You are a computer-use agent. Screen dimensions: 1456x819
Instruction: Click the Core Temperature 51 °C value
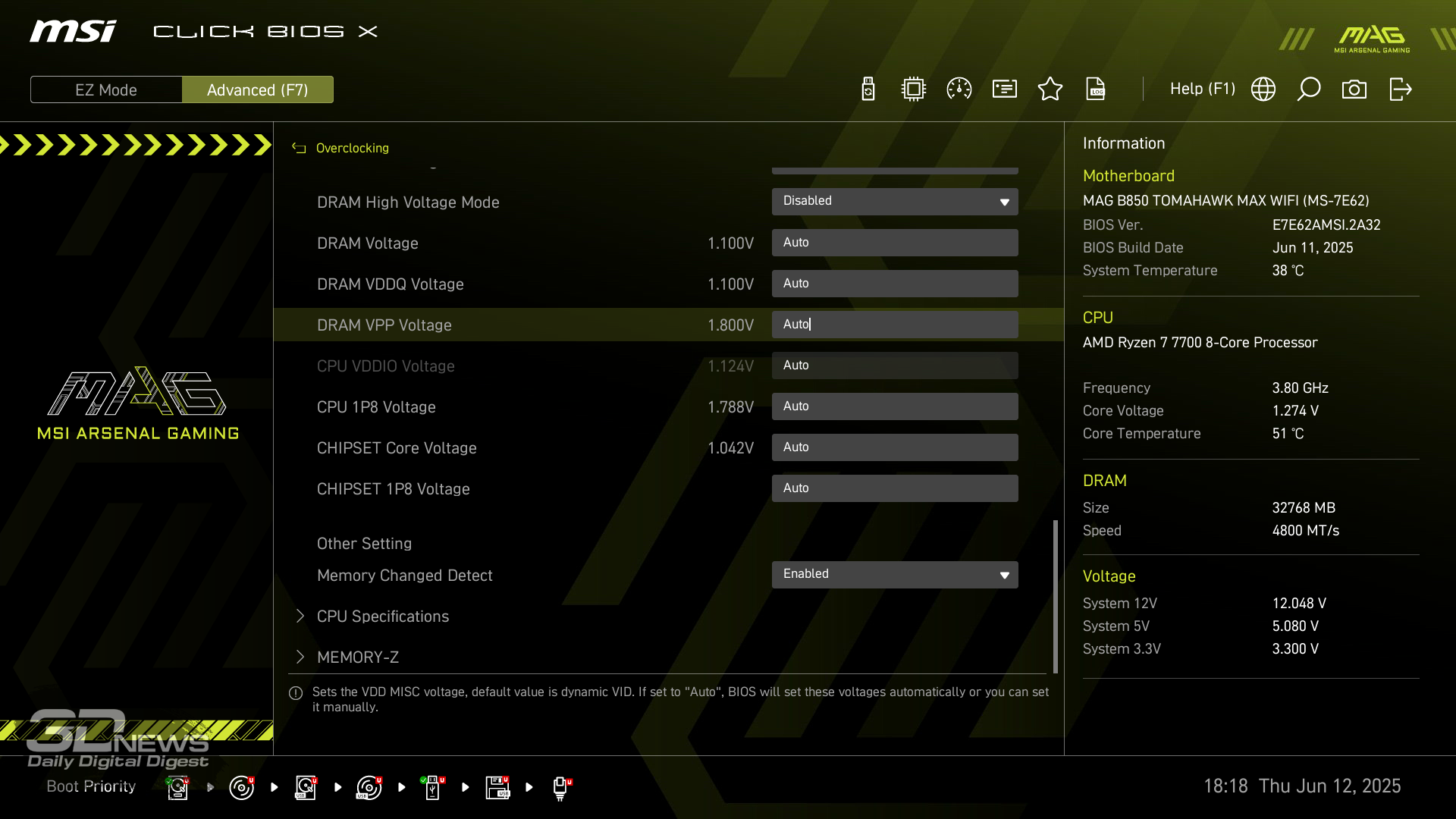[x=1288, y=434]
